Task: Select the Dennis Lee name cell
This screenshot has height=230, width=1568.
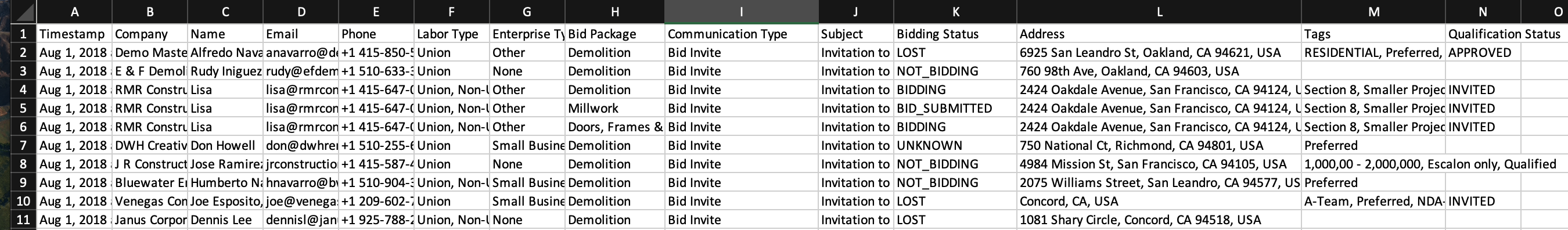Action: point(225,220)
